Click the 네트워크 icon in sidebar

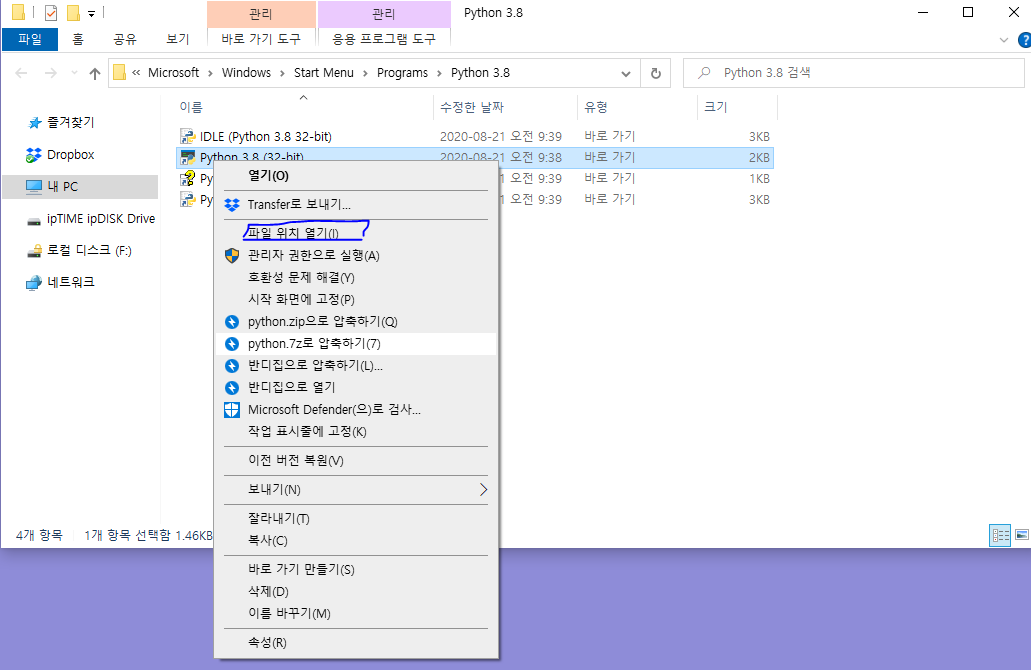(x=33, y=283)
